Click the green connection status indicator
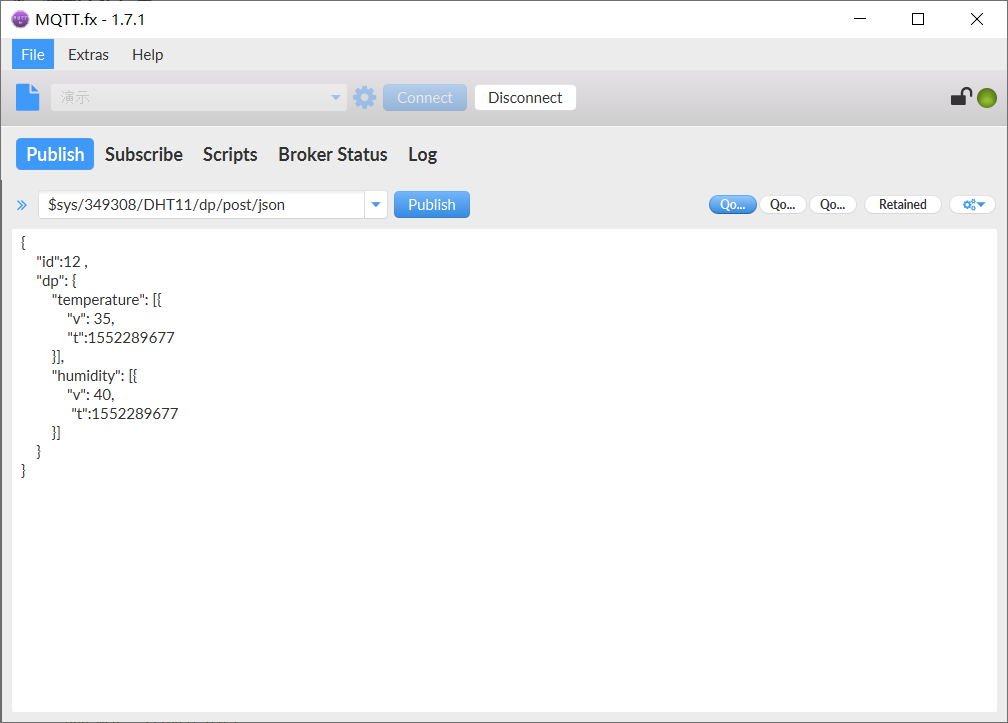Image resolution: width=1008 pixels, height=723 pixels. pyautogui.click(x=987, y=98)
